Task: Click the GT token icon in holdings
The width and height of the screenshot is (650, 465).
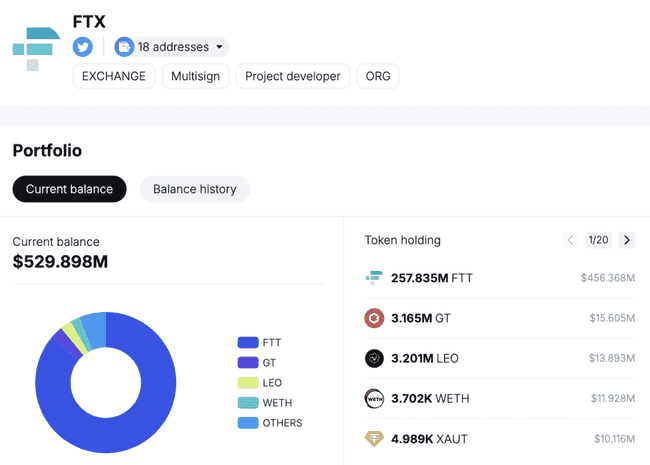Action: [x=374, y=318]
